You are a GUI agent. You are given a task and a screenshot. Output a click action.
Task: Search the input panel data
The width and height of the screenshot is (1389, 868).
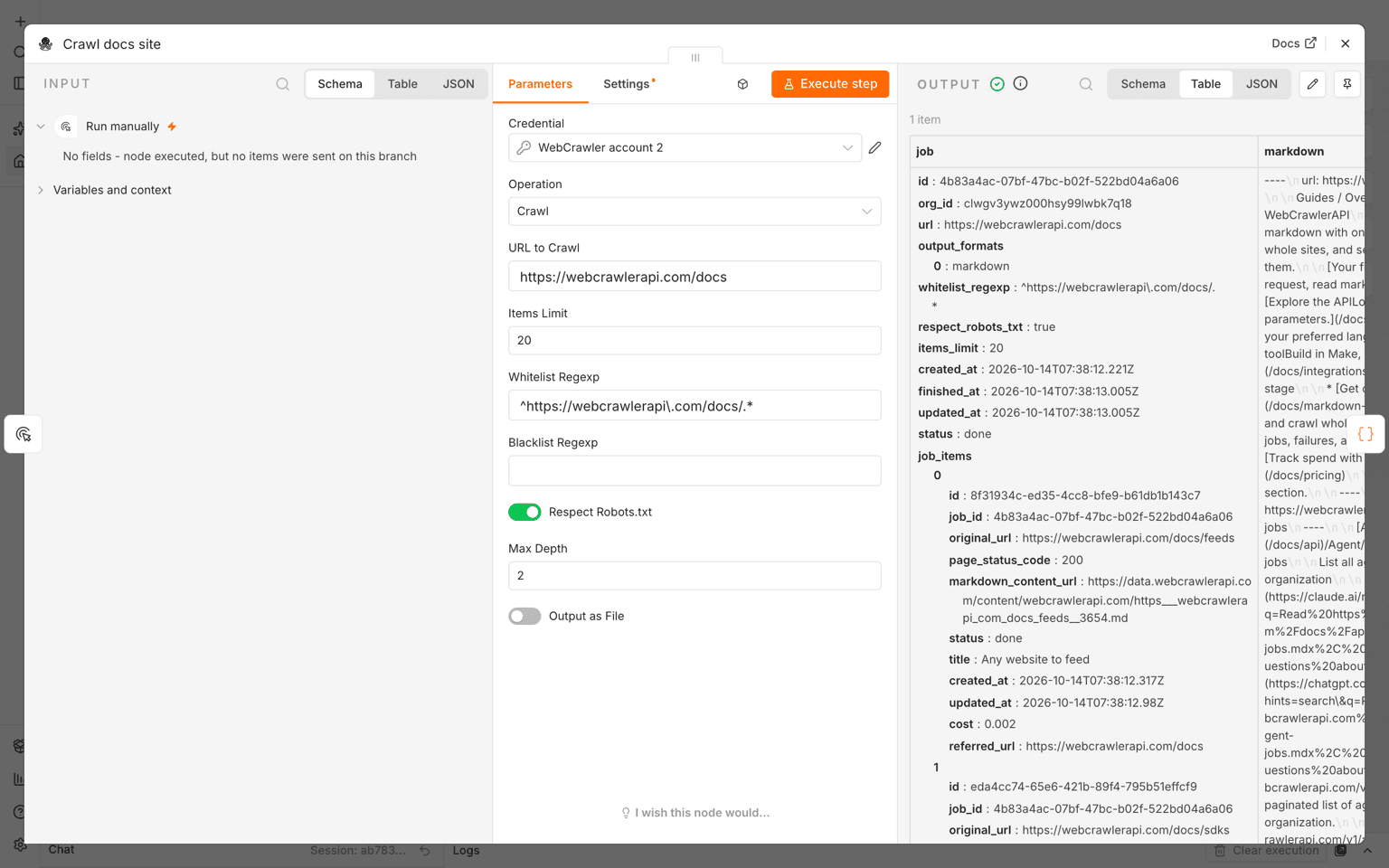point(283,84)
